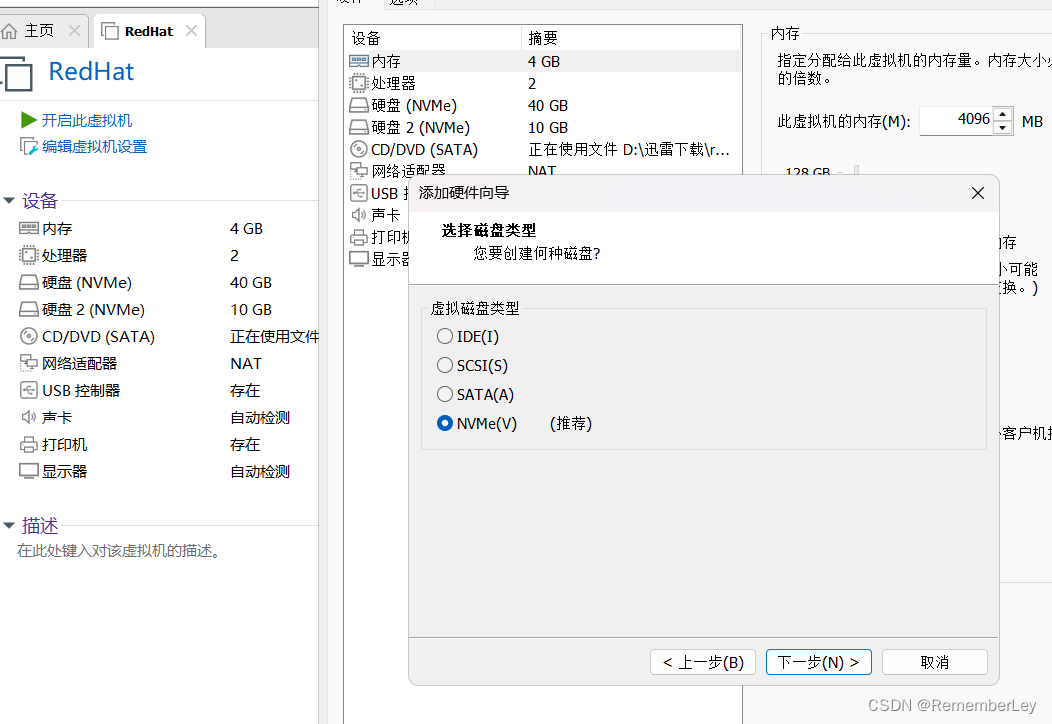Click NAT value in left device panel
The height and width of the screenshot is (724, 1052).
246,363
